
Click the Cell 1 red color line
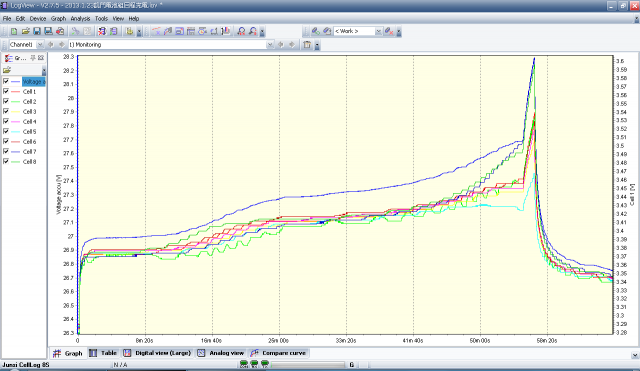[16, 91]
